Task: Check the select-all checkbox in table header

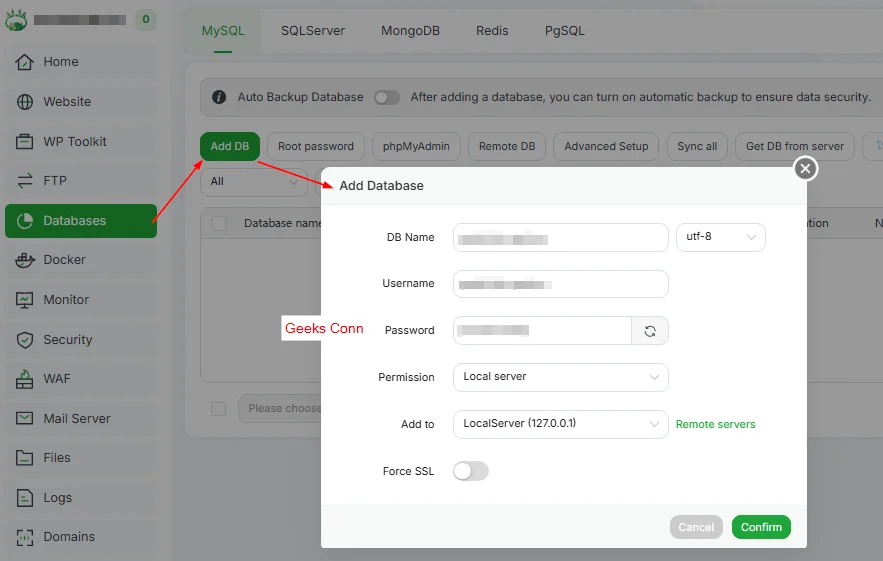Action: (x=219, y=224)
